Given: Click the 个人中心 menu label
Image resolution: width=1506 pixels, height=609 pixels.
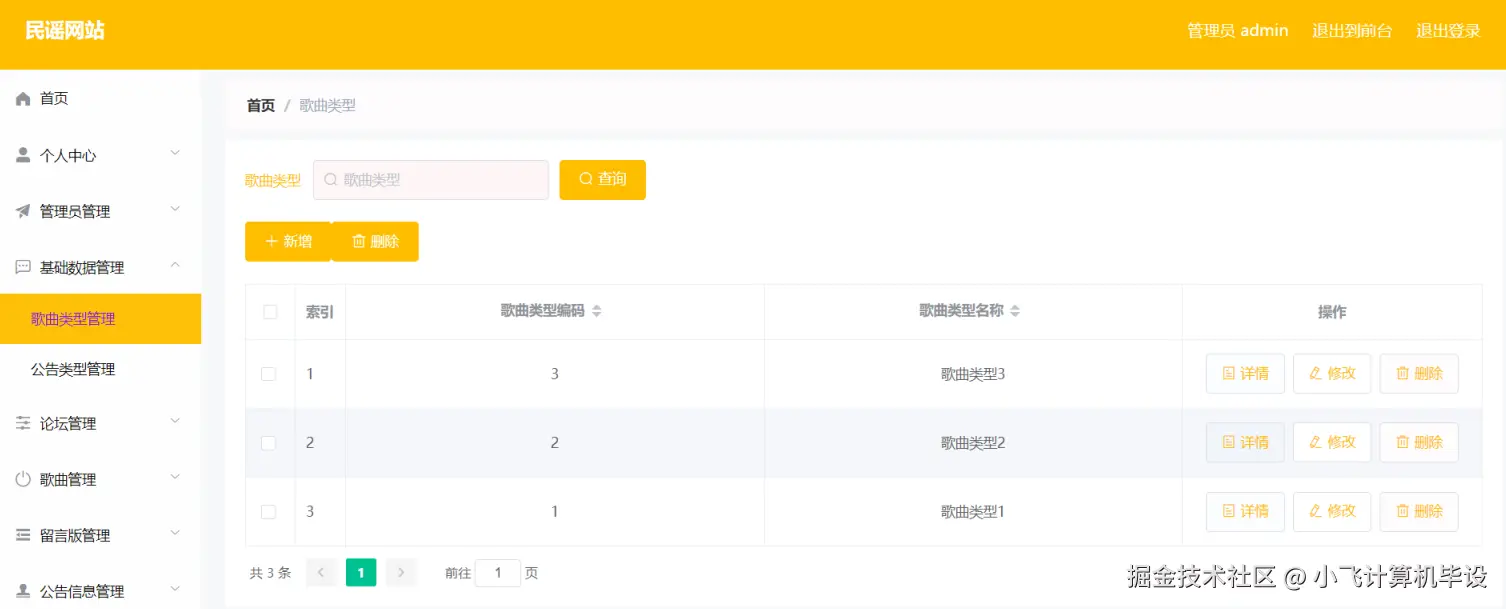Looking at the screenshot, I should click(x=68, y=156).
